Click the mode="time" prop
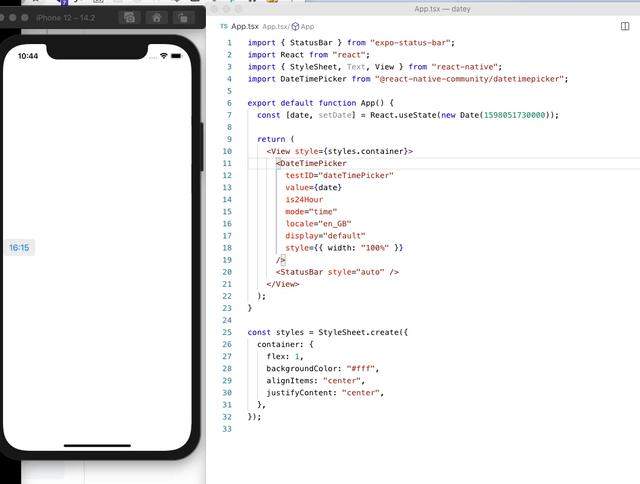 [x=311, y=211]
